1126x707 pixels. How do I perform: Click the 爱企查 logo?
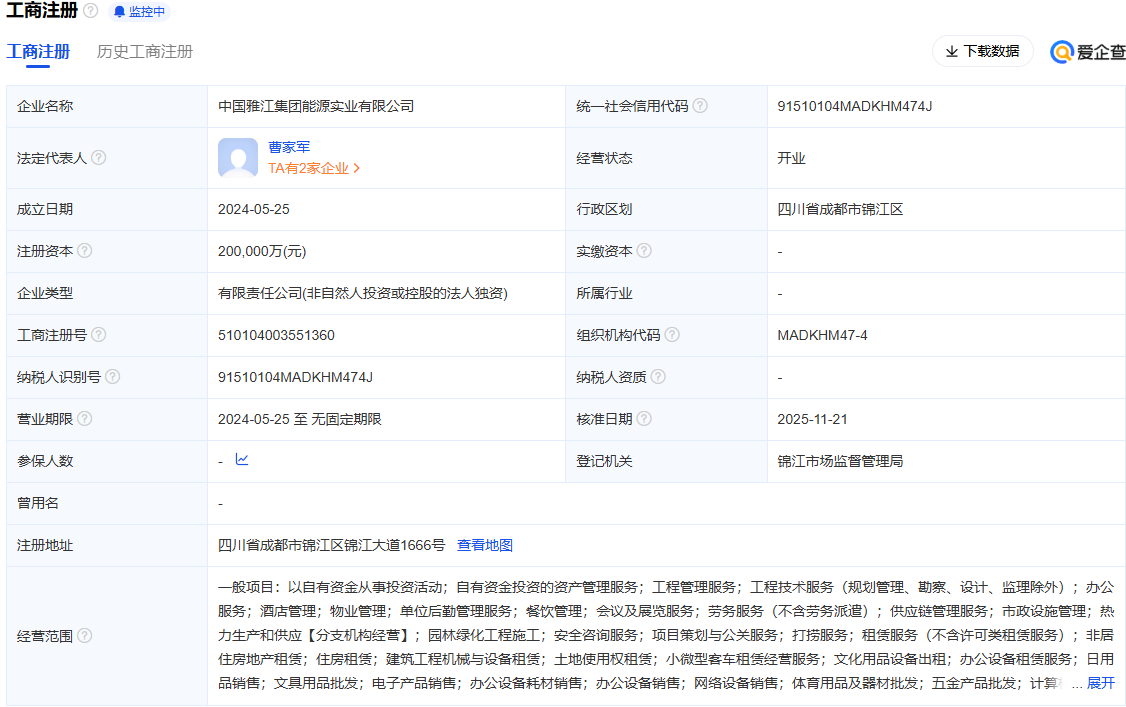(1088, 52)
